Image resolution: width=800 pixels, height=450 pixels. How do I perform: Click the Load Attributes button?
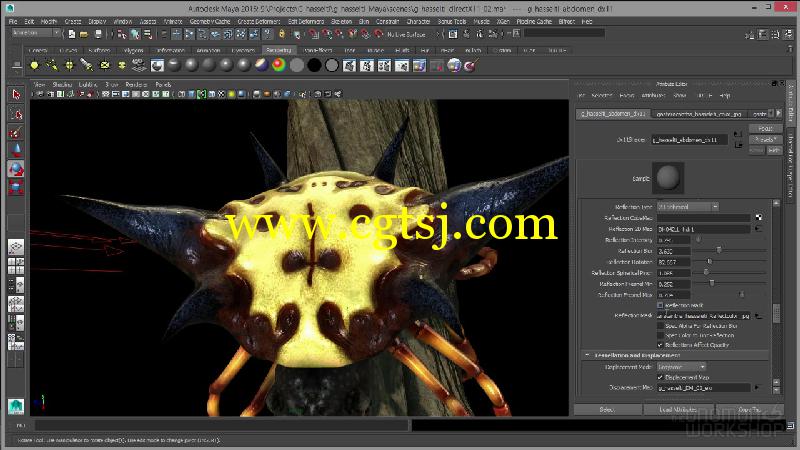(678, 410)
